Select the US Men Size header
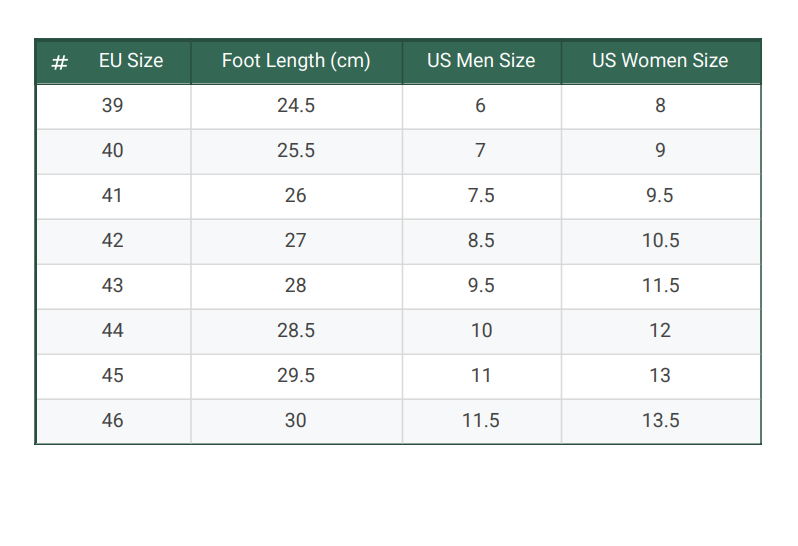The image size is (798, 546). pos(481,61)
